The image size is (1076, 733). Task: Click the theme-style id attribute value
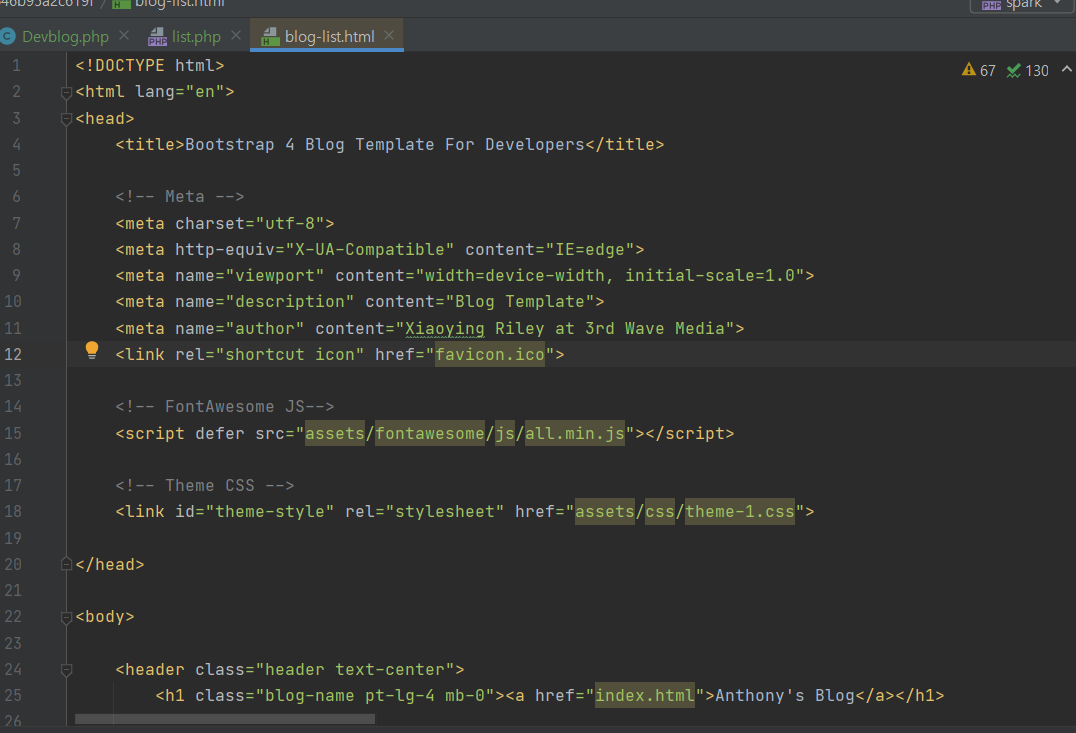click(x=270, y=511)
